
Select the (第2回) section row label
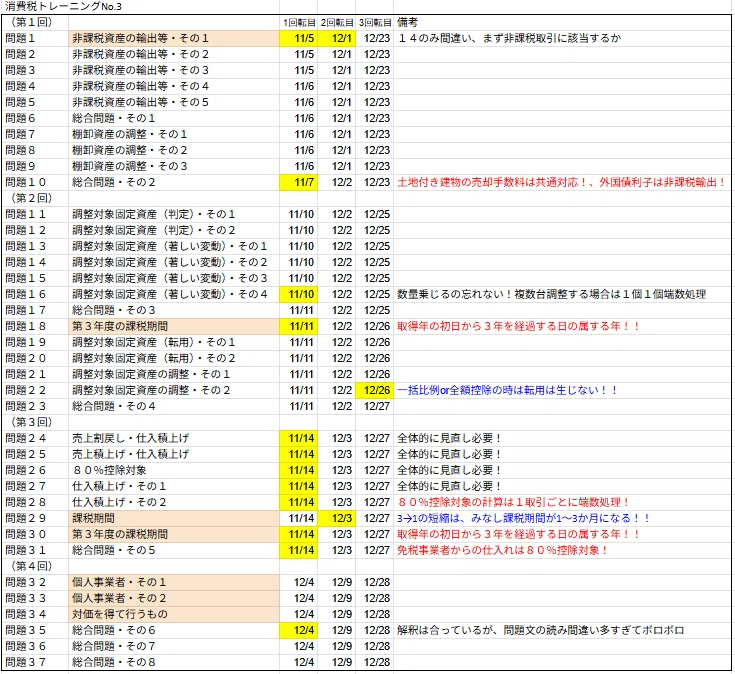(x=31, y=198)
